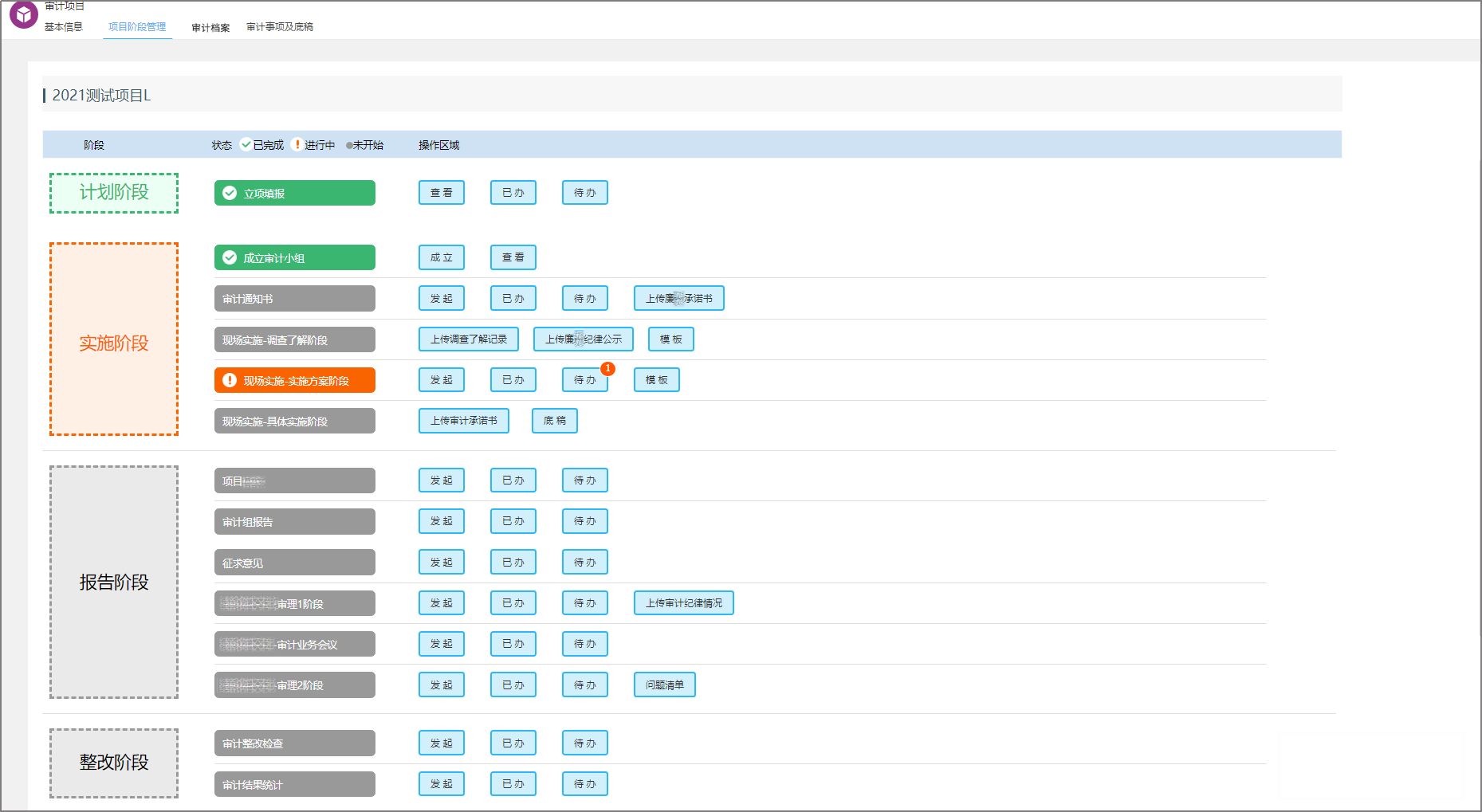Image resolution: width=1482 pixels, height=812 pixels.
Task: Click 现场实施-具体实施阶段 status bar
Action: point(295,421)
